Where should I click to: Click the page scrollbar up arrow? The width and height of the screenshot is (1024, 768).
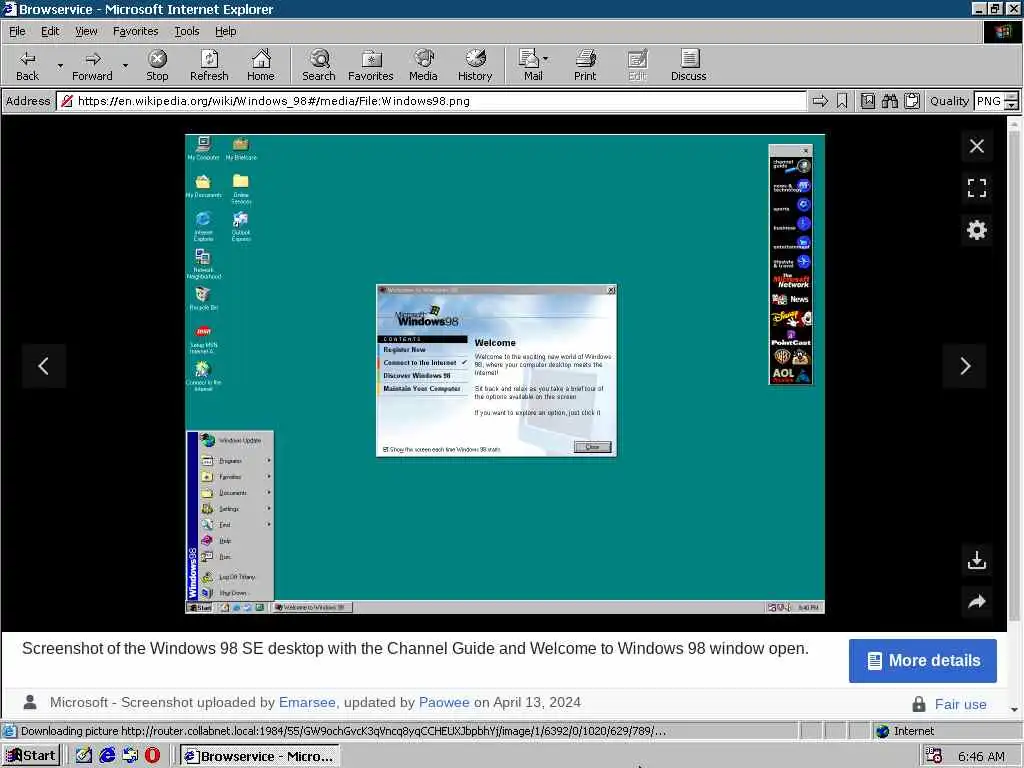coord(1014,123)
